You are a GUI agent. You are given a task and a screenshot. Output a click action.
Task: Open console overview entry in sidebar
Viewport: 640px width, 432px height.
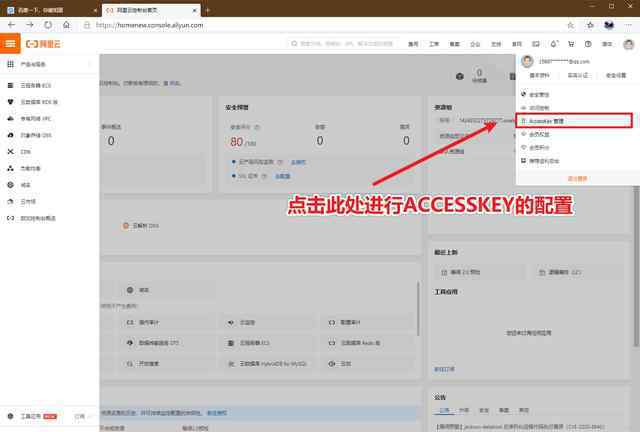pos(38,218)
